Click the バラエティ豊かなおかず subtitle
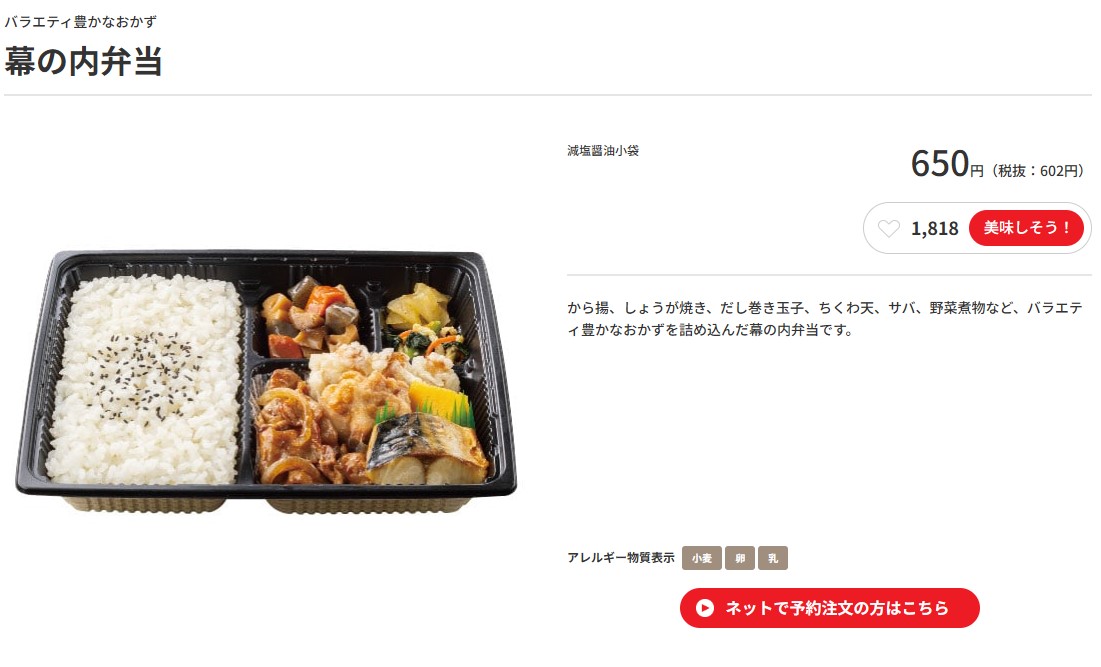 81,22
